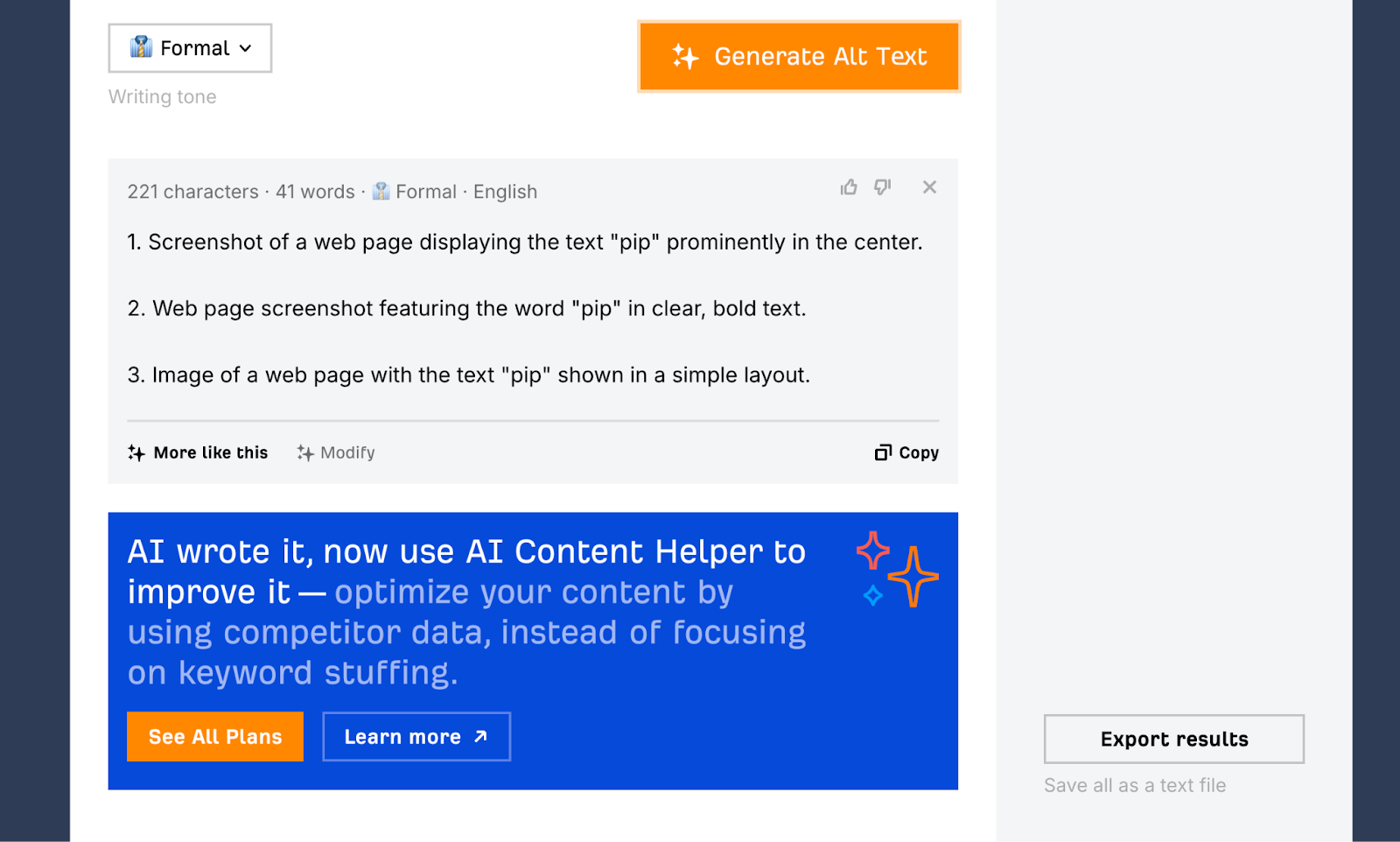Click the sparkle icon beside More like this
Screen dimensions: 1400x842
tap(136, 453)
